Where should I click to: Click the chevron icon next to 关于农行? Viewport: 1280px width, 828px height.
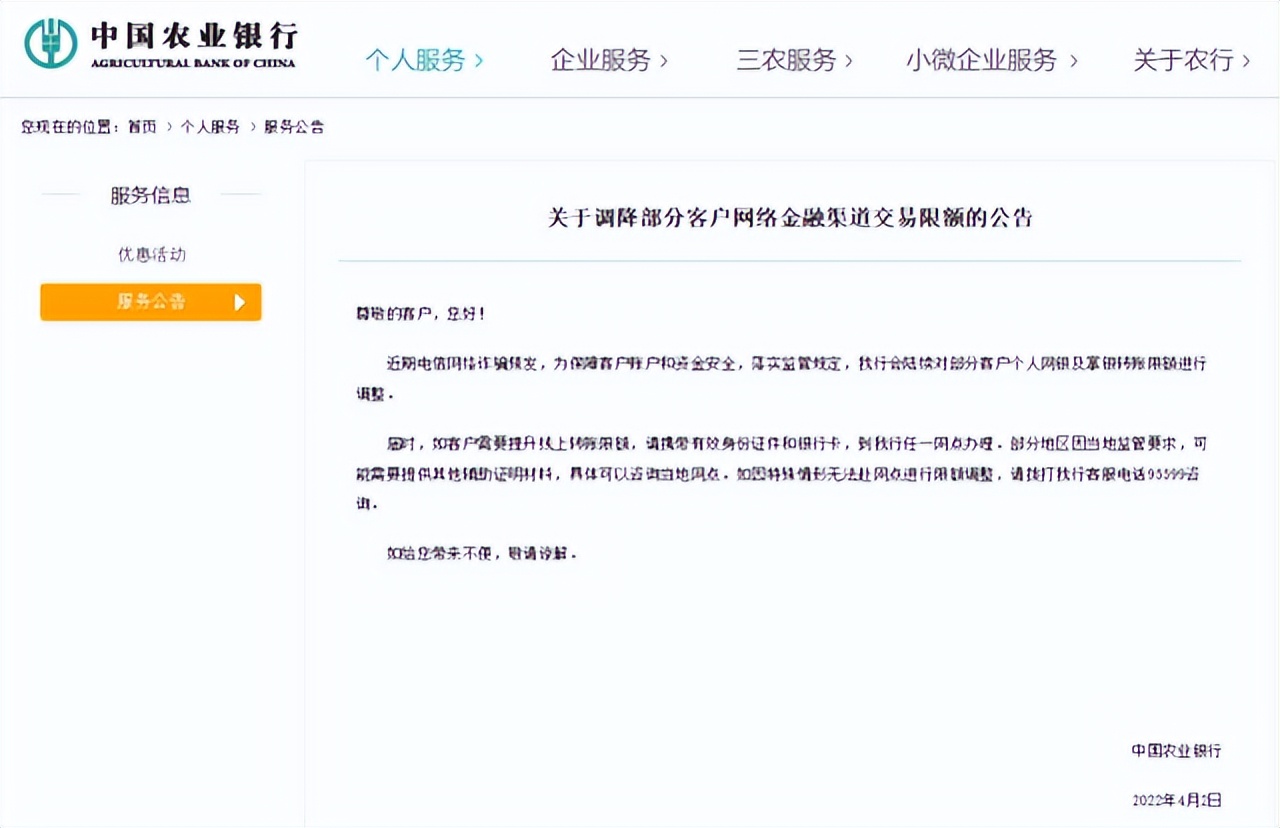(1244, 61)
